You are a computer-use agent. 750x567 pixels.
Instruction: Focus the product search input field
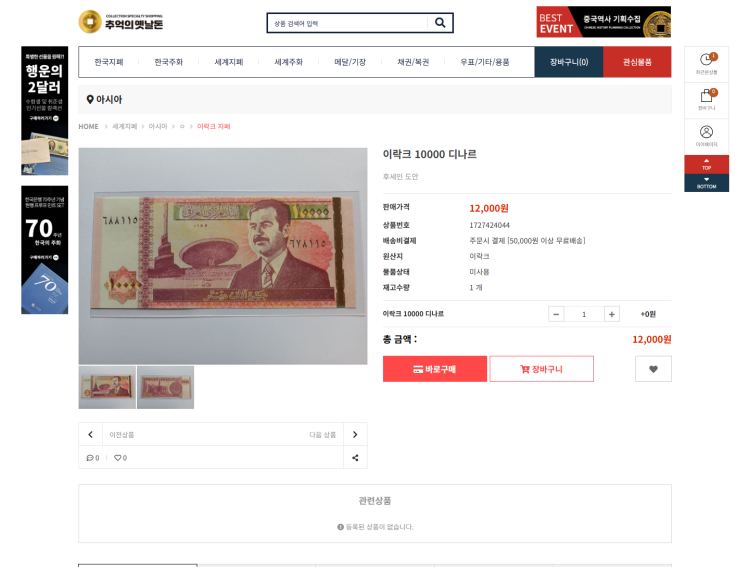pyautogui.click(x=348, y=23)
